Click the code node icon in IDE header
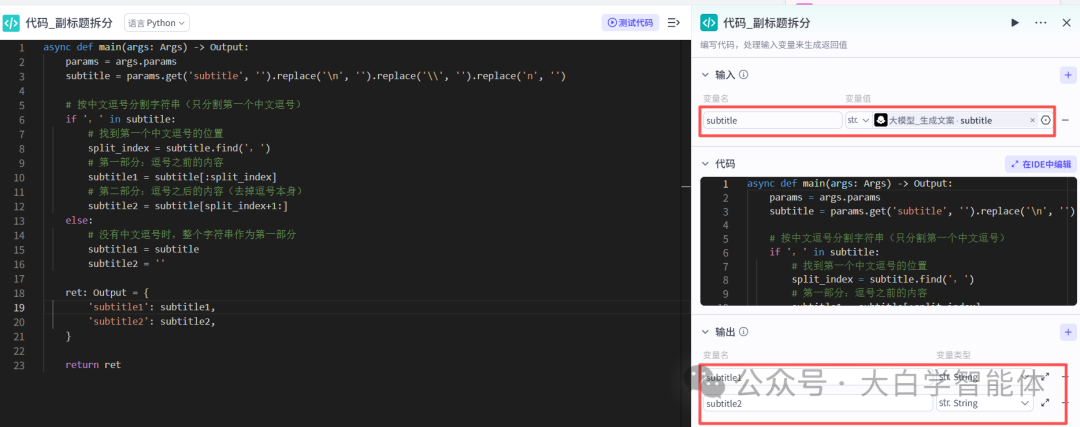The width and height of the screenshot is (1080, 427). 11,23
